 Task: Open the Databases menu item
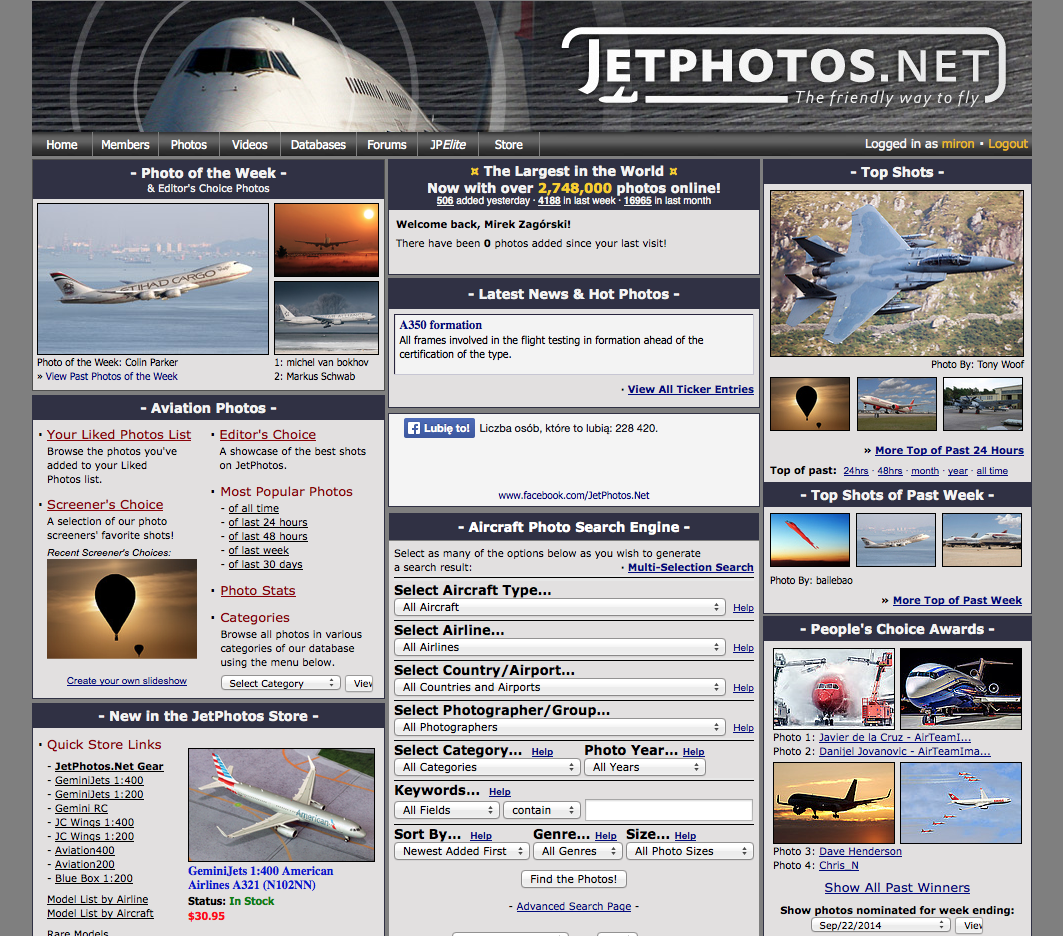pos(318,144)
